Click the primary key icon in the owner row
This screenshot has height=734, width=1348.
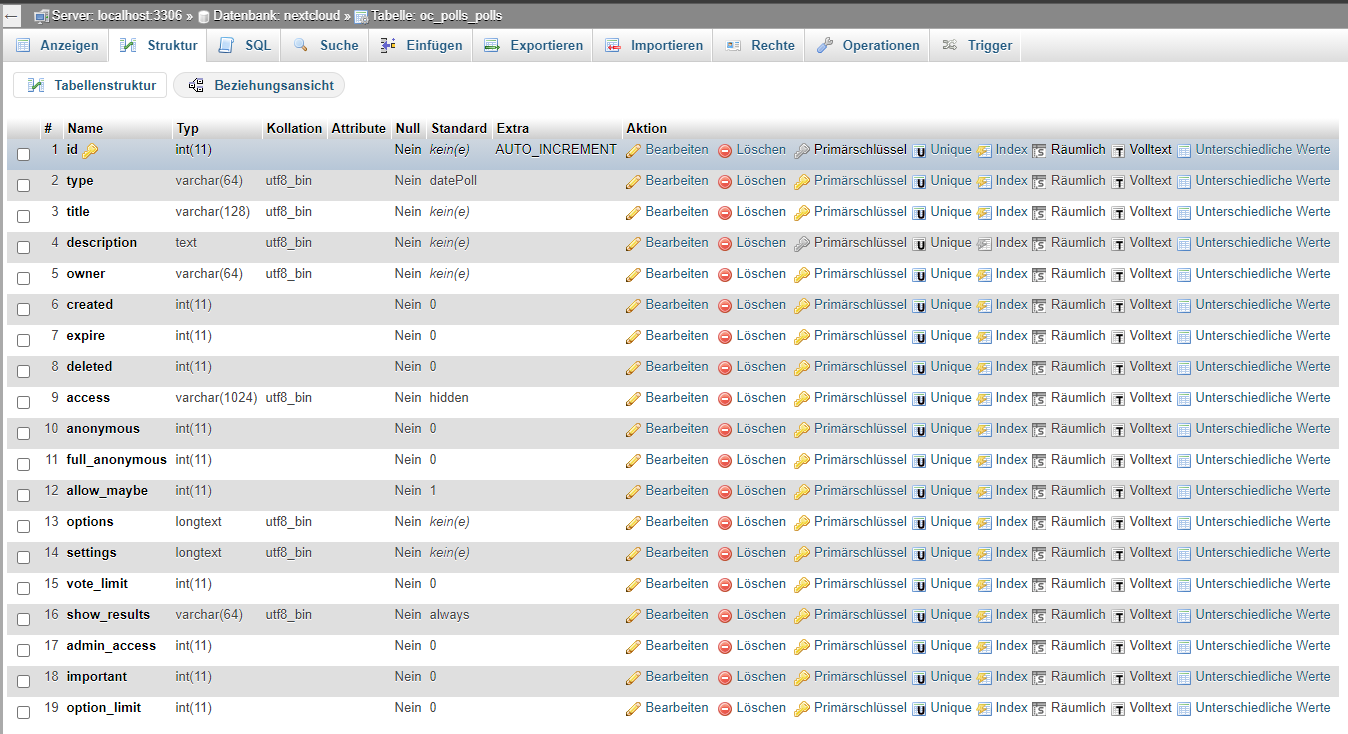[x=802, y=275]
